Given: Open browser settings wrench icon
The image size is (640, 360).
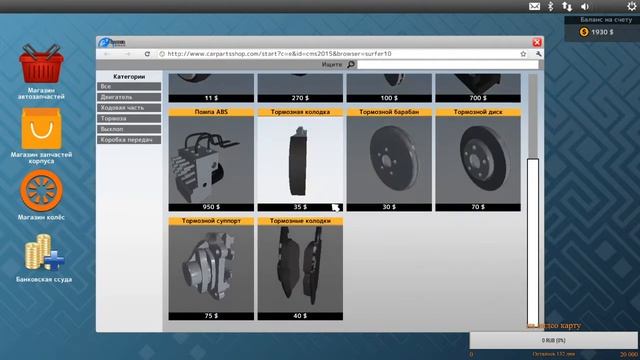Looking at the screenshot, I should [538, 54].
